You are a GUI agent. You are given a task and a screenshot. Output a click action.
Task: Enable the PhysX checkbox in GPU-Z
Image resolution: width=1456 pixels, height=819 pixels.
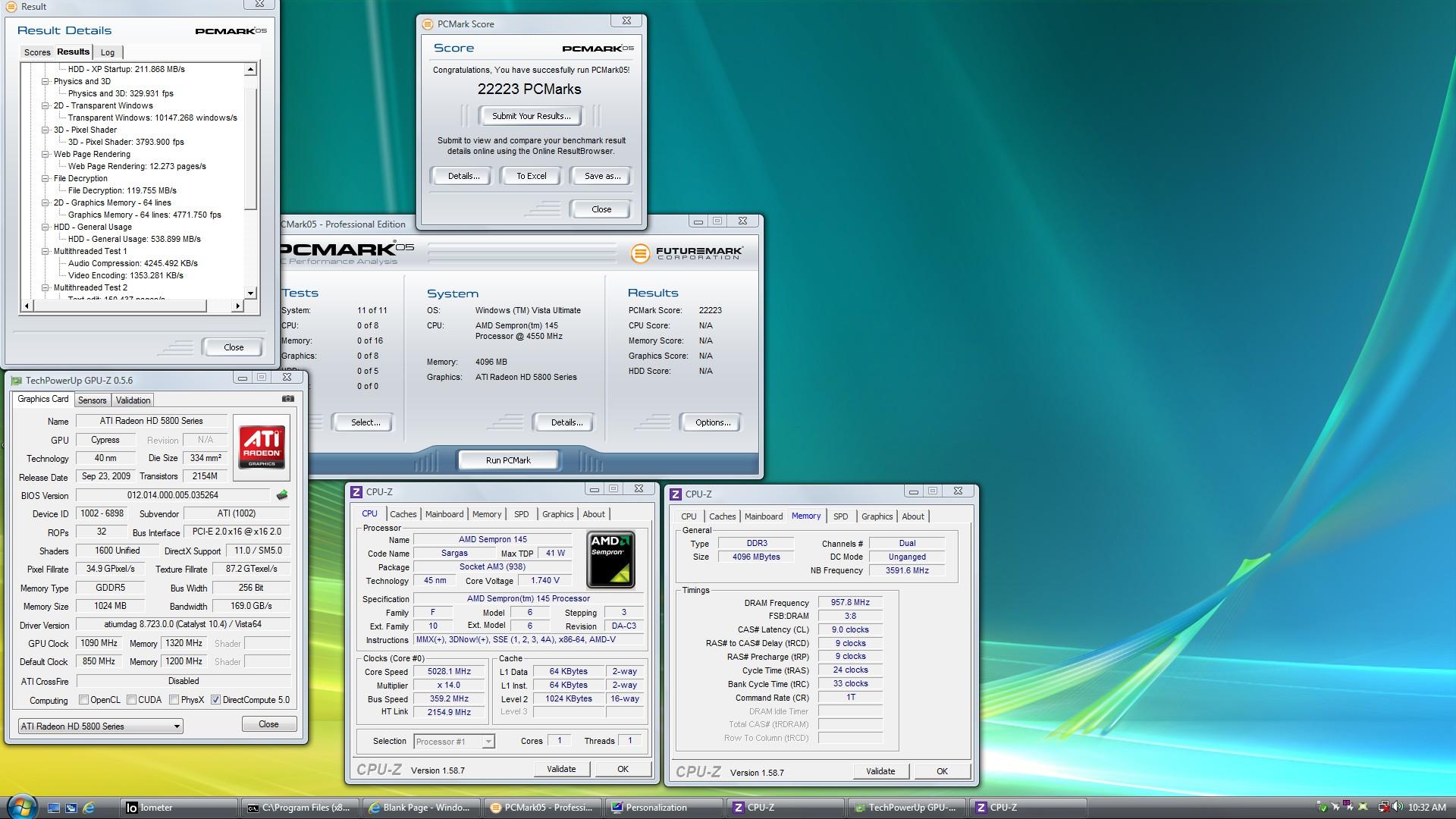(x=174, y=700)
